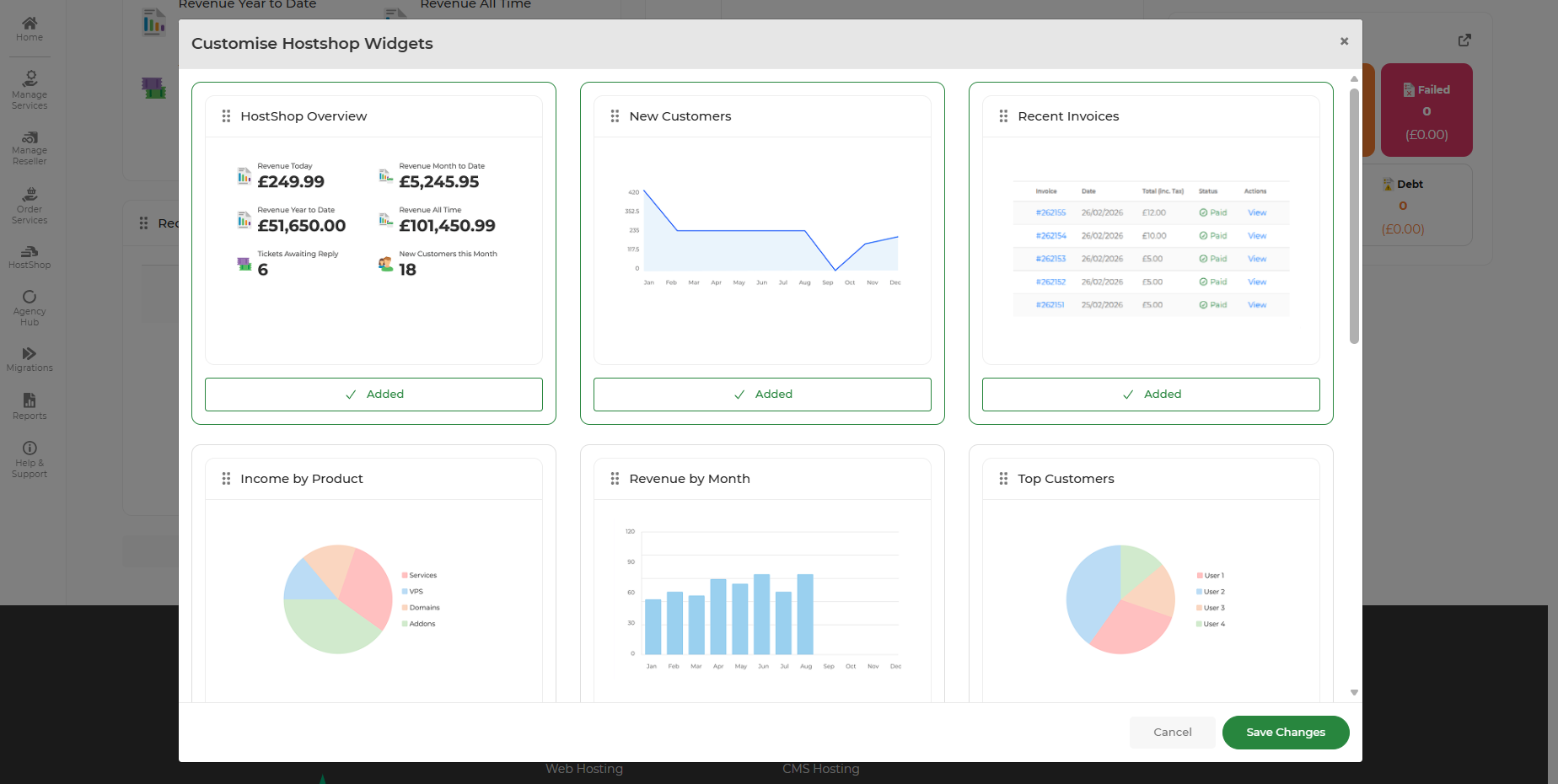The height and width of the screenshot is (784, 1558).
Task: Open HostShop in the sidebar
Action: pyautogui.click(x=30, y=257)
